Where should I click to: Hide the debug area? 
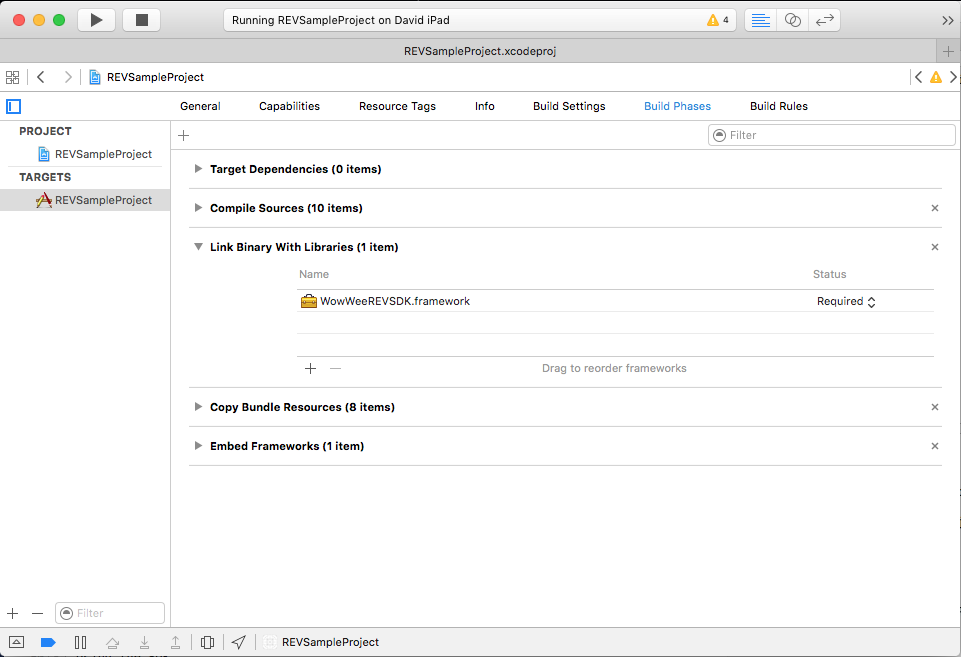pos(17,642)
